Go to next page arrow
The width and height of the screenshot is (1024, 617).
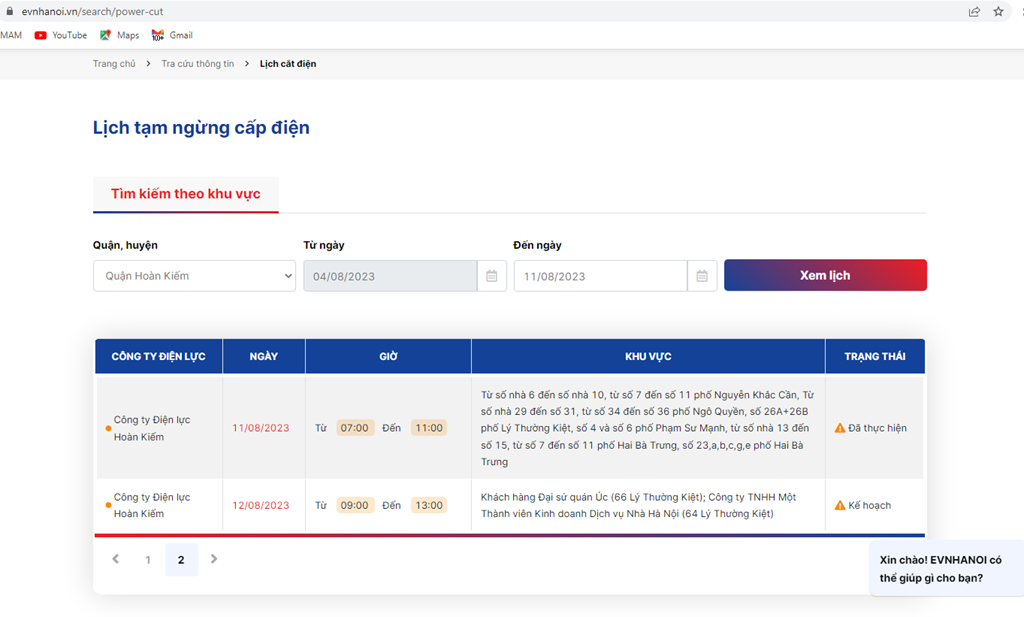pos(214,559)
